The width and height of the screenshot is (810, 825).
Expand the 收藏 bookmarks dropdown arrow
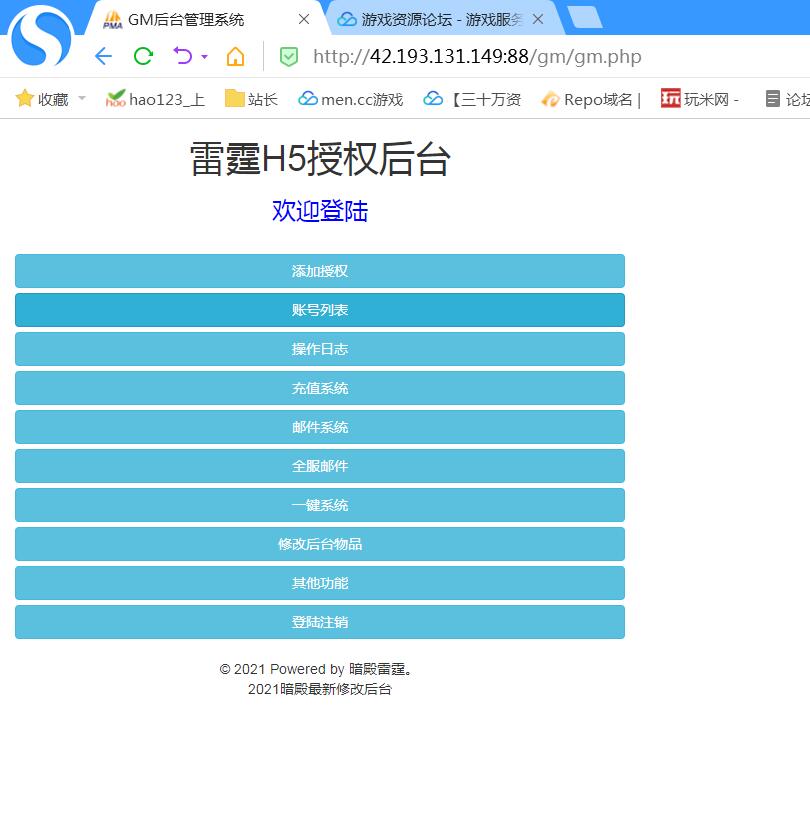[x=82, y=98]
